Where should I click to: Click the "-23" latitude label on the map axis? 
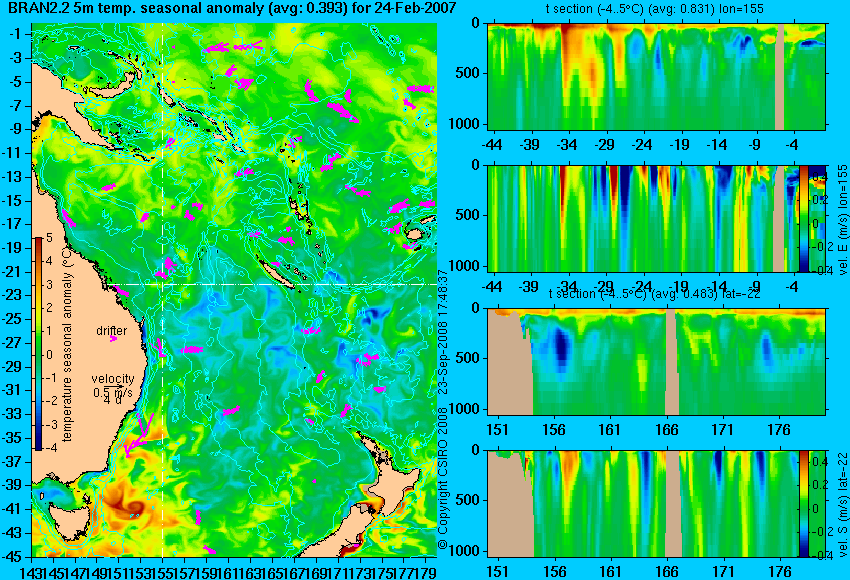click(12, 295)
